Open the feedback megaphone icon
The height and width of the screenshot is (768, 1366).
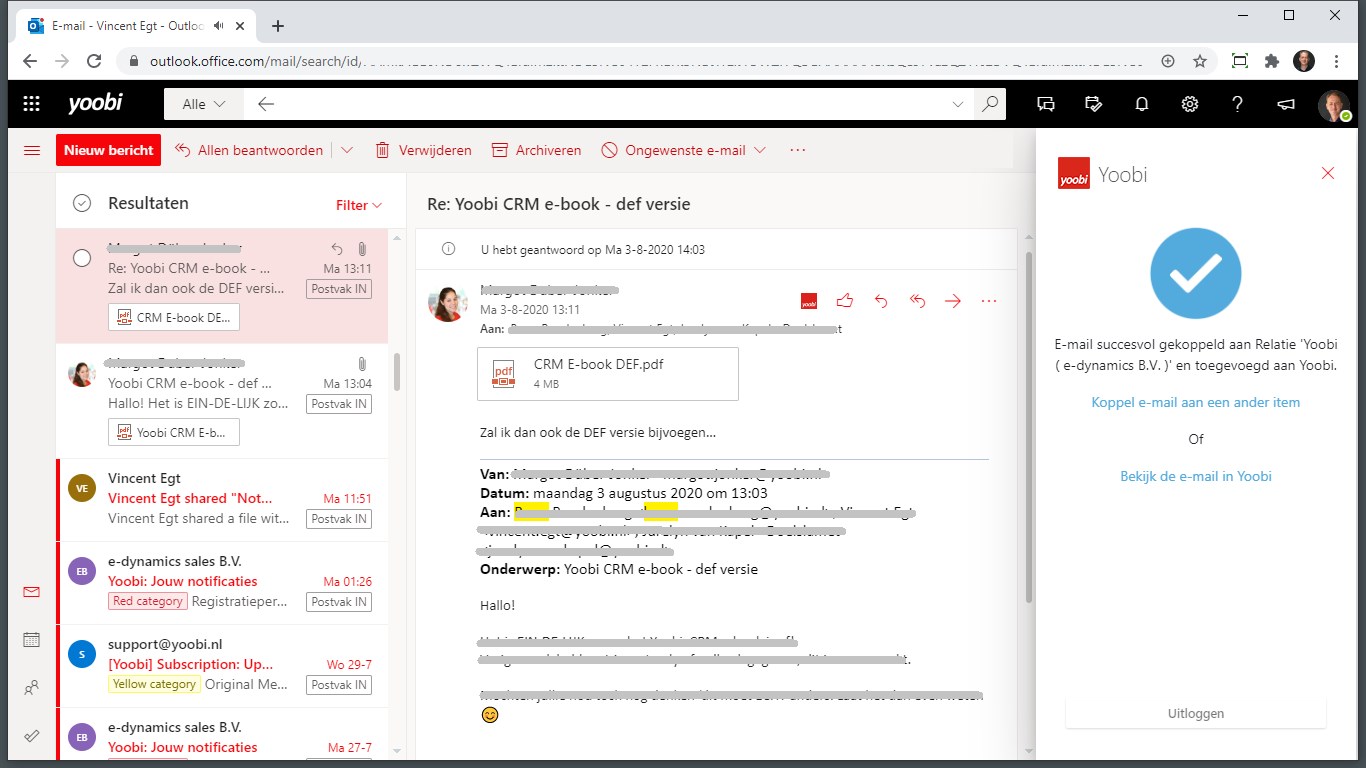coord(1286,104)
